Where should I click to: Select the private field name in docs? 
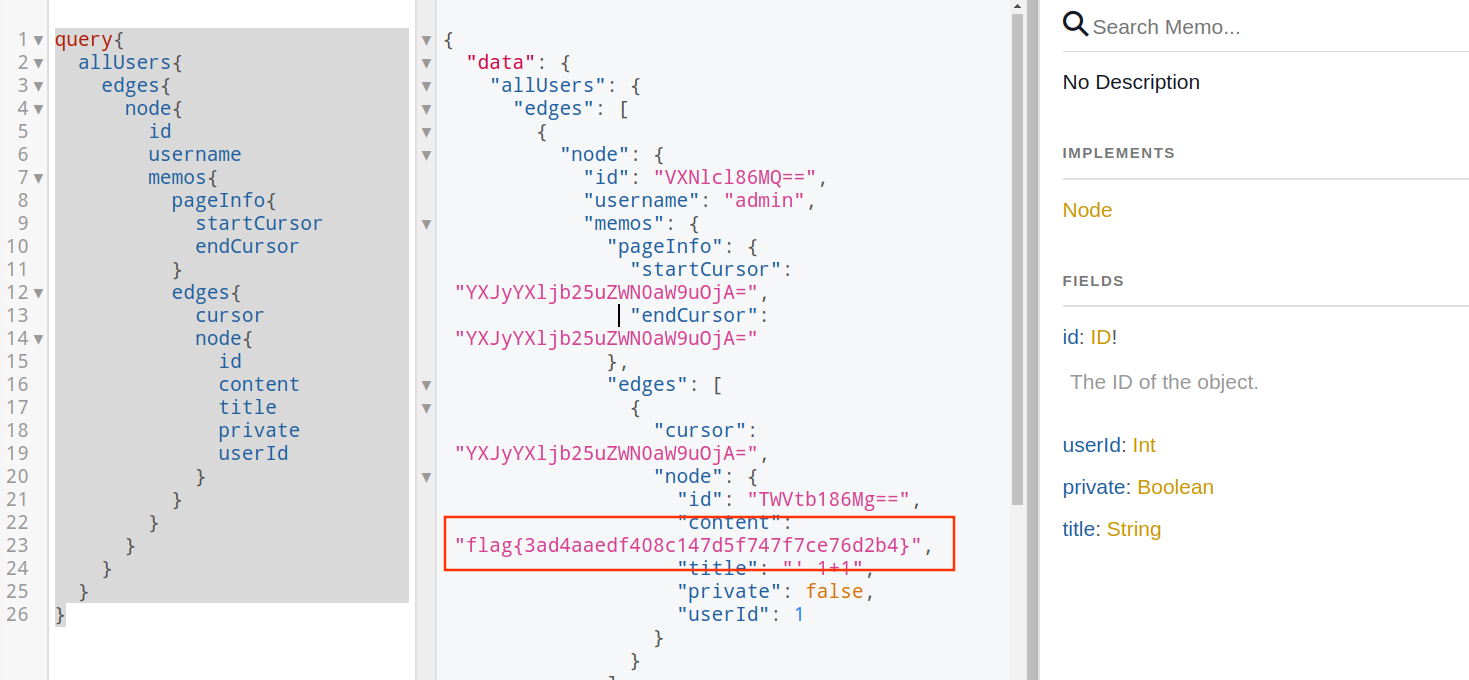pyautogui.click(x=1096, y=487)
